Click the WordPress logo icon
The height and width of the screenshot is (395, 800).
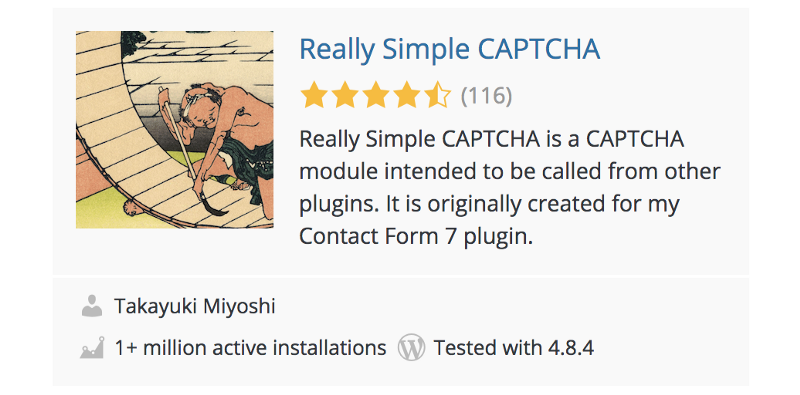coord(411,348)
